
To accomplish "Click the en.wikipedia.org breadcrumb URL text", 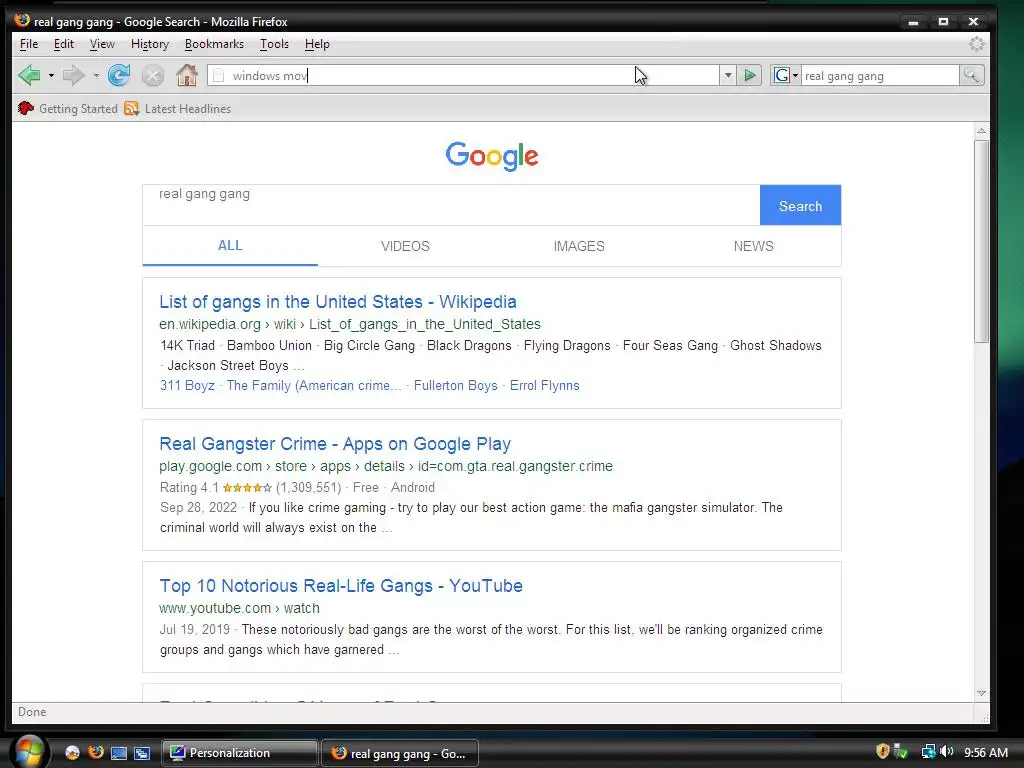I will coord(350,324).
